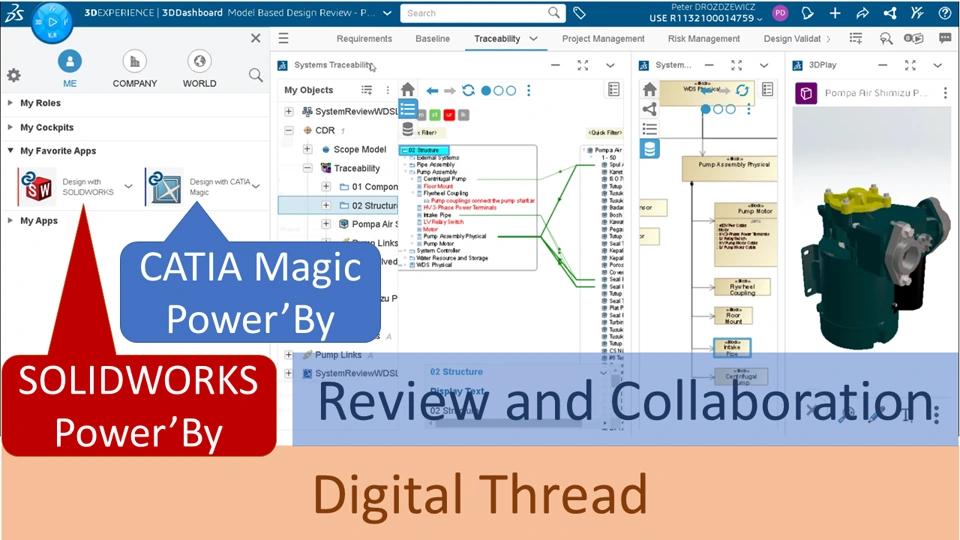Open the gear settings in the left panel
The width and height of the screenshot is (960, 540).
[x=13, y=75]
